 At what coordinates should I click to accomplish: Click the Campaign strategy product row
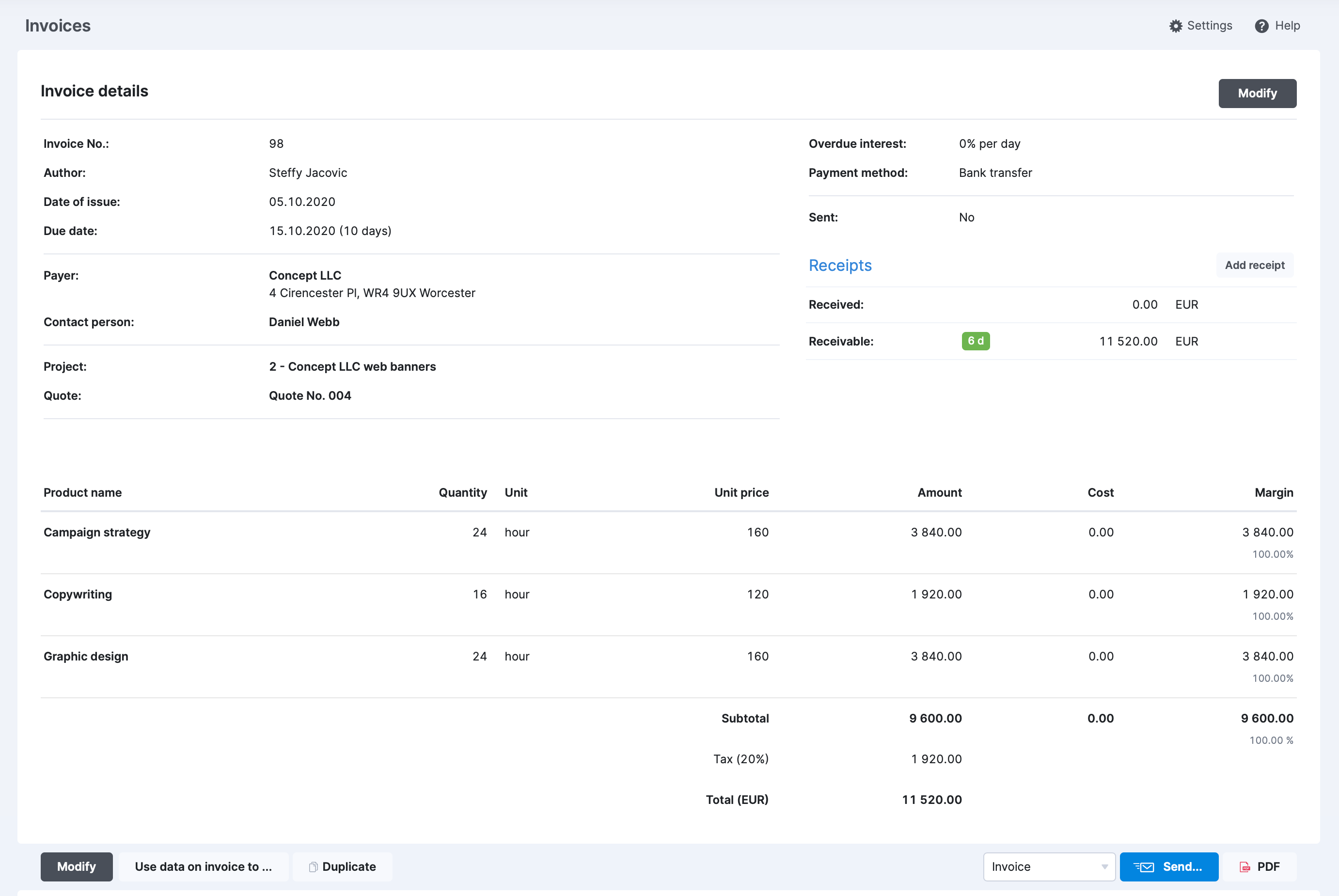(668, 543)
